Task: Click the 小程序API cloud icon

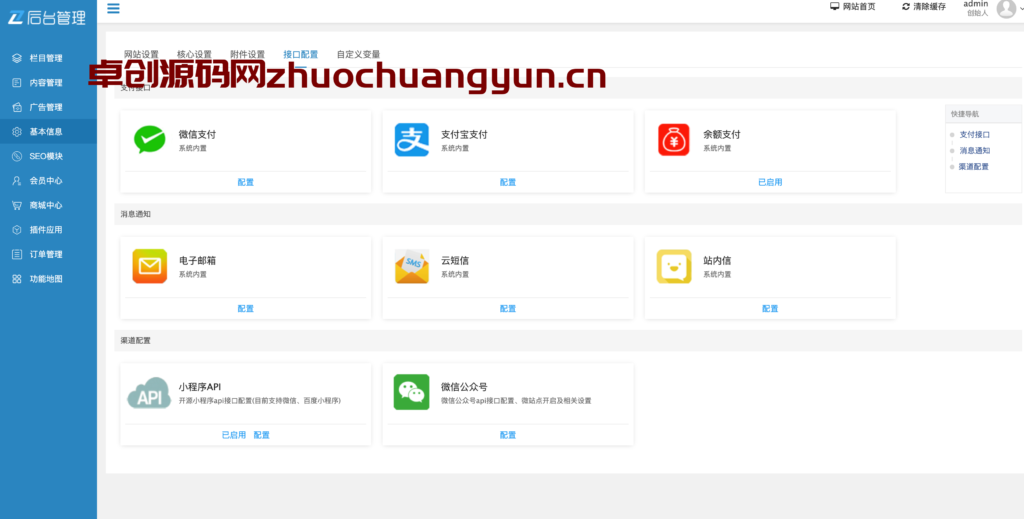Action: tap(149, 393)
